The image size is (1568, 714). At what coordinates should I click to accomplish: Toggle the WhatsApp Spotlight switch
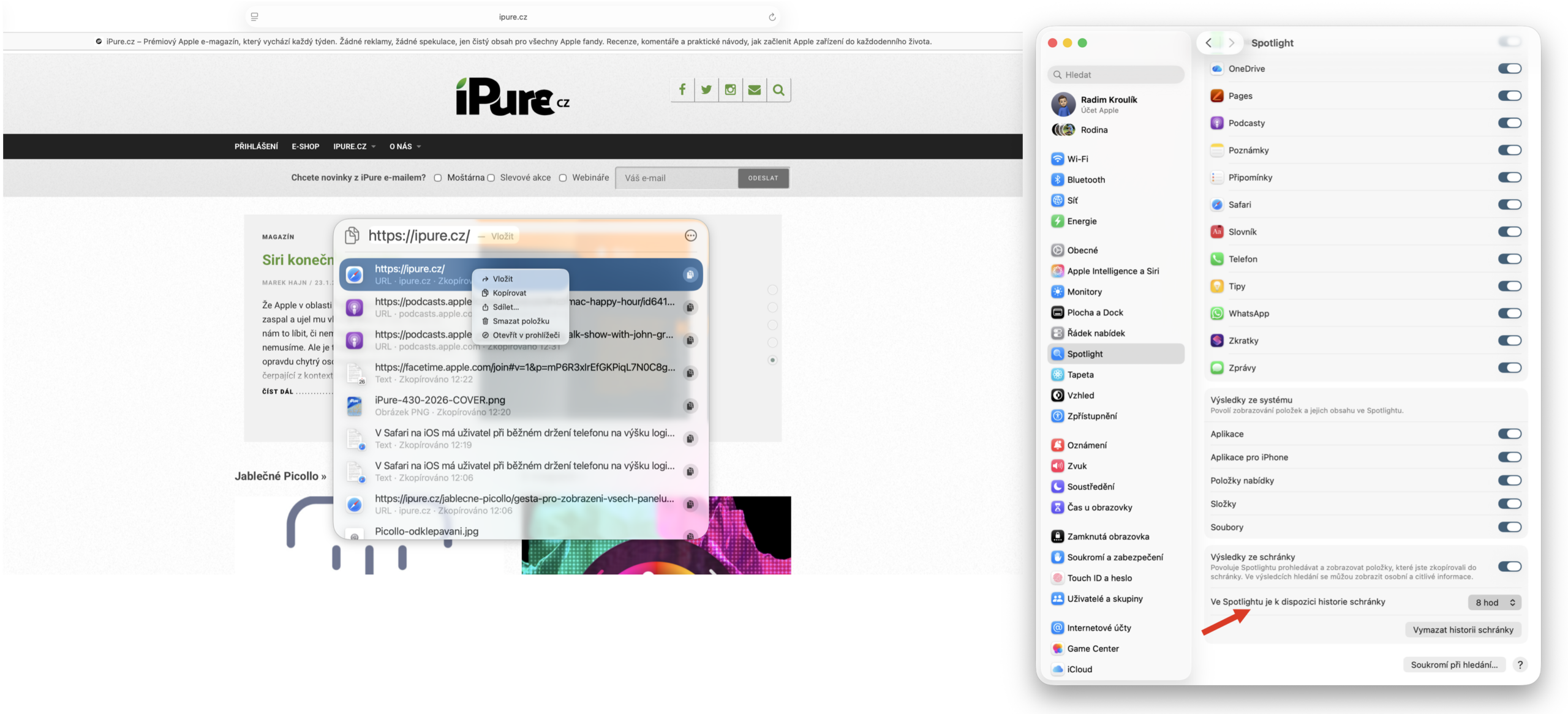pyautogui.click(x=1509, y=314)
